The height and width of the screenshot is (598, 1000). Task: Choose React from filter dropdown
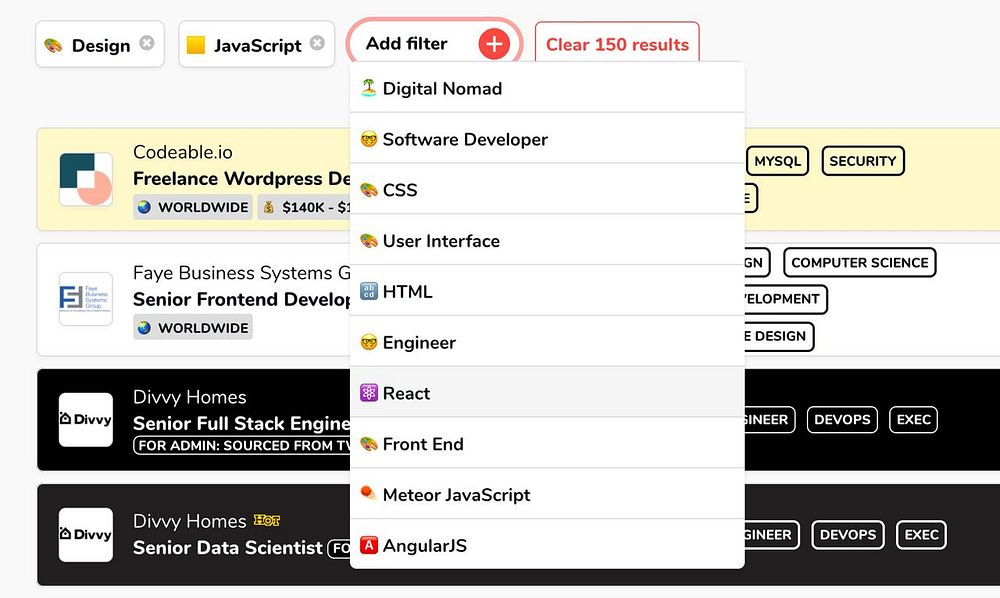click(x=547, y=393)
